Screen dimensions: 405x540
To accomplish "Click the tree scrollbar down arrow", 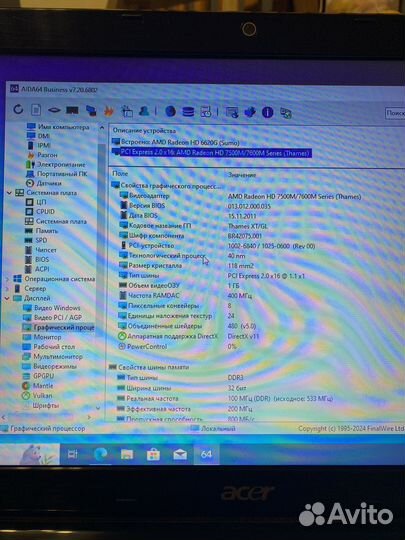I will point(98,408).
